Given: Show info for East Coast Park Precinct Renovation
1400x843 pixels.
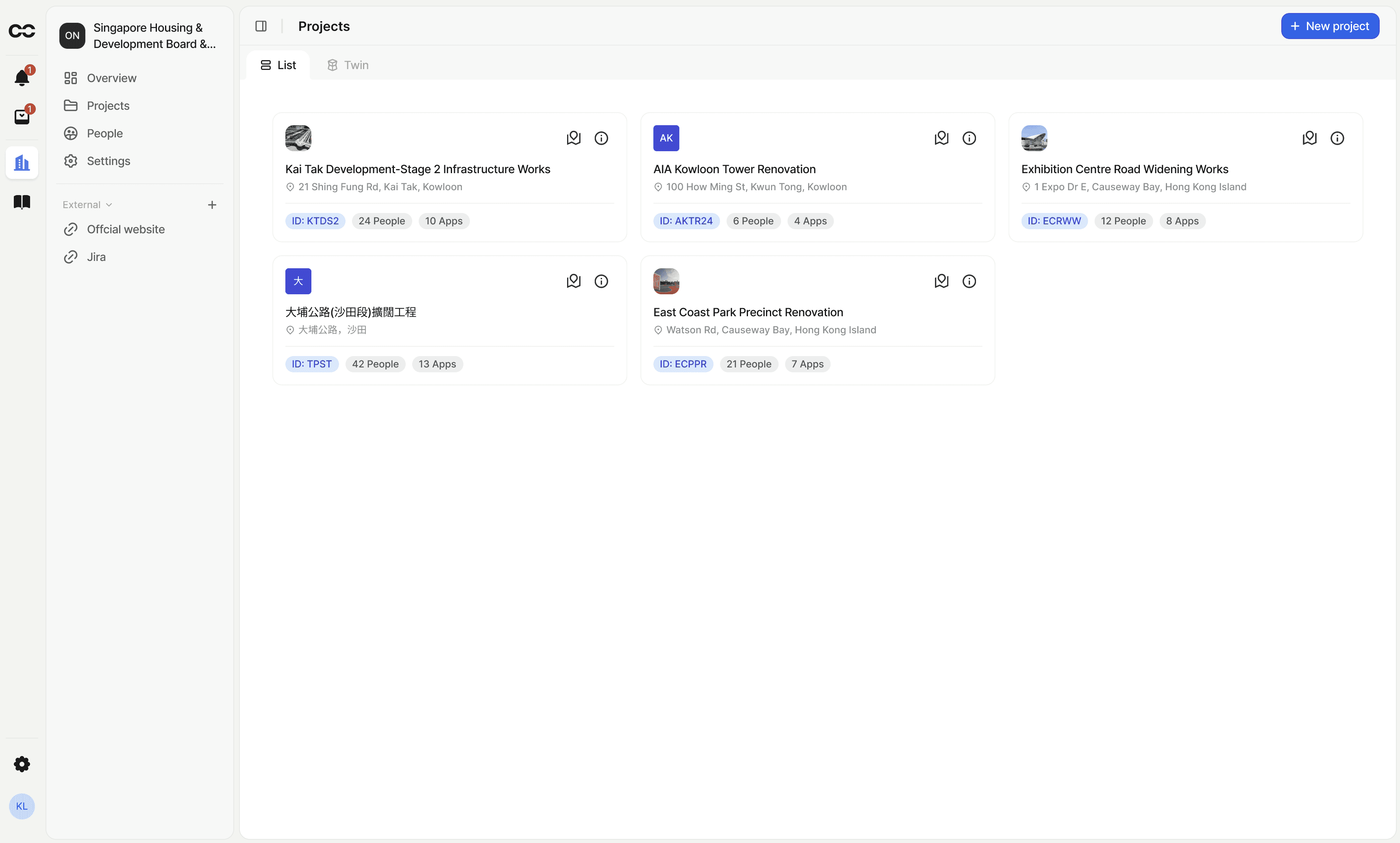Looking at the screenshot, I should [969, 281].
